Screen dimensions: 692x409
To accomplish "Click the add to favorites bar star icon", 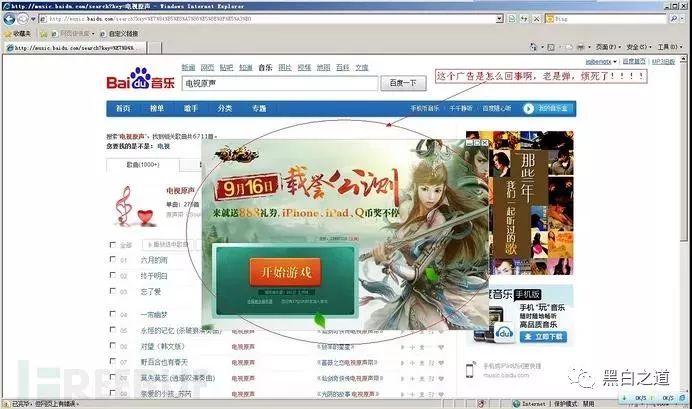I will pyautogui.click(x=44, y=34).
